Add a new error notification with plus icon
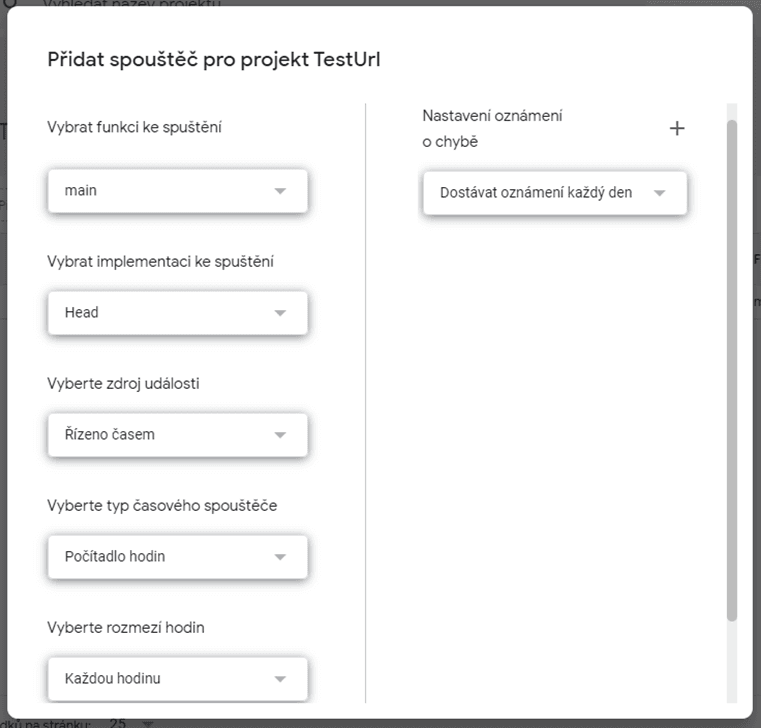The width and height of the screenshot is (761, 728). click(x=677, y=129)
